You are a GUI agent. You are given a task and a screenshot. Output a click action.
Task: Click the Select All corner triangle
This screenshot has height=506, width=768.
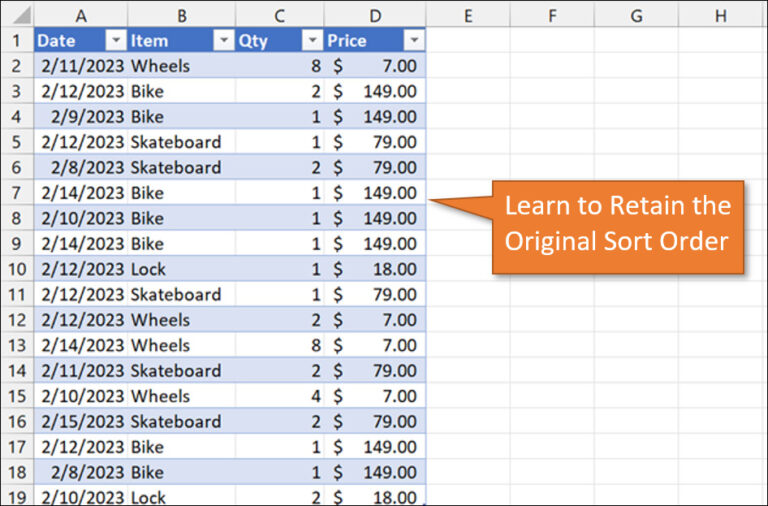(x=21, y=15)
